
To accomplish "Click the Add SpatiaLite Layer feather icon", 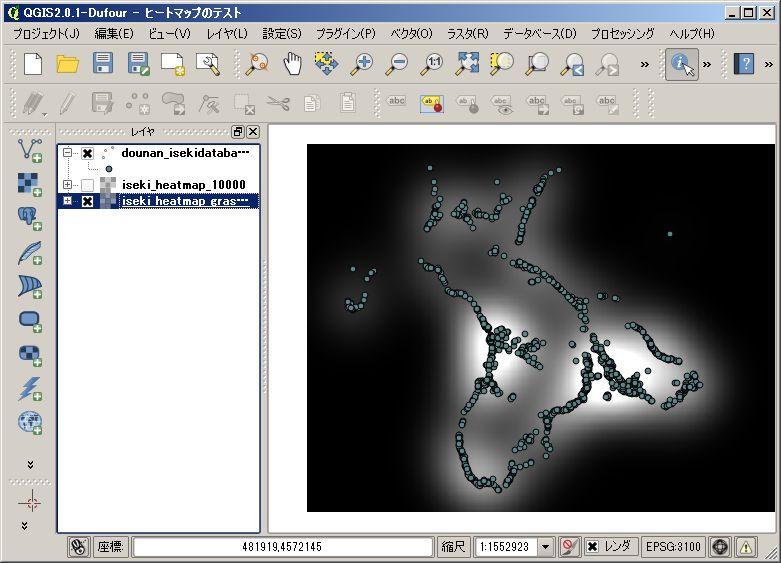I will [x=30, y=253].
